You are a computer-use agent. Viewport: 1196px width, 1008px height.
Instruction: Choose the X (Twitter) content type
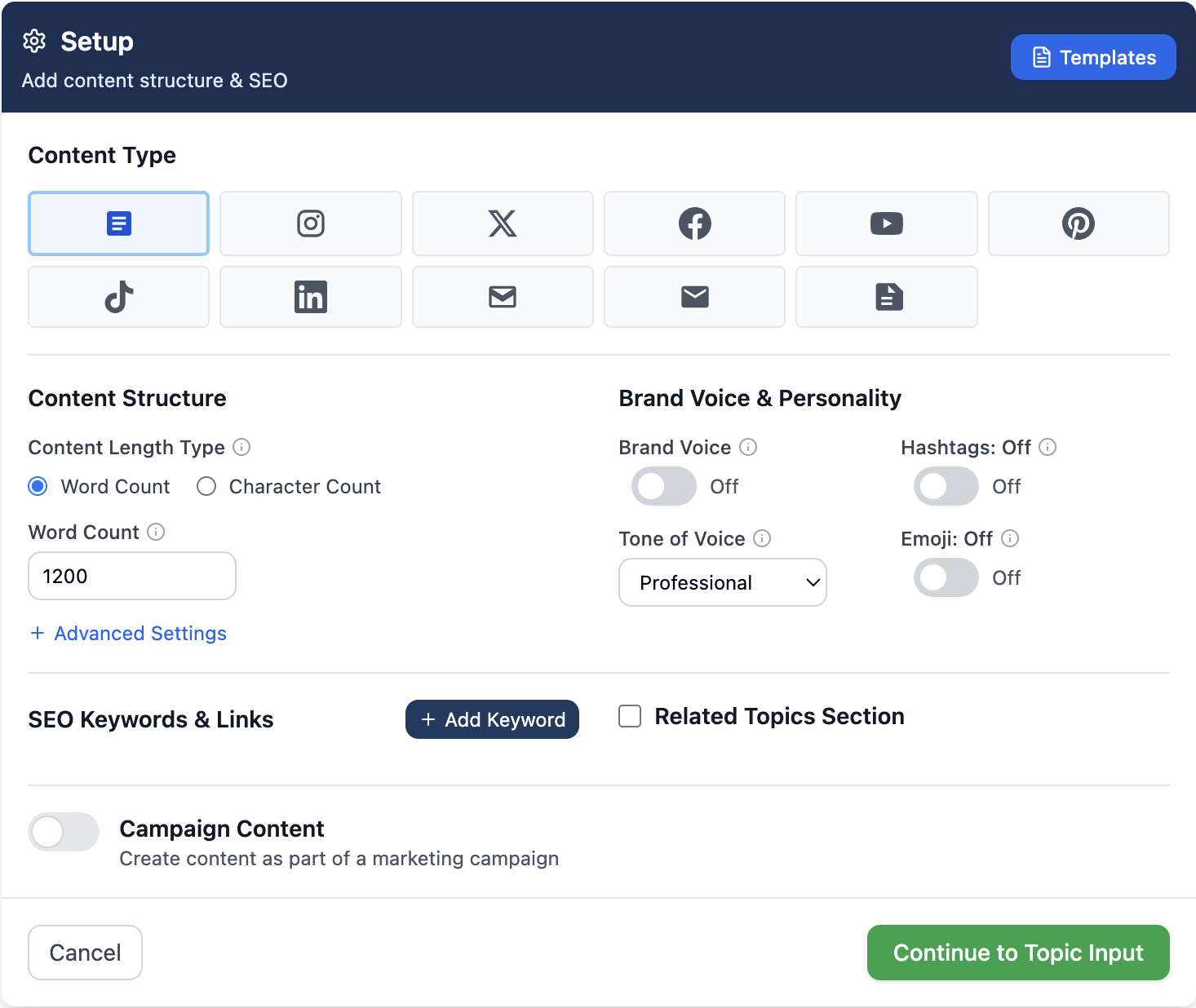pos(503,223)
